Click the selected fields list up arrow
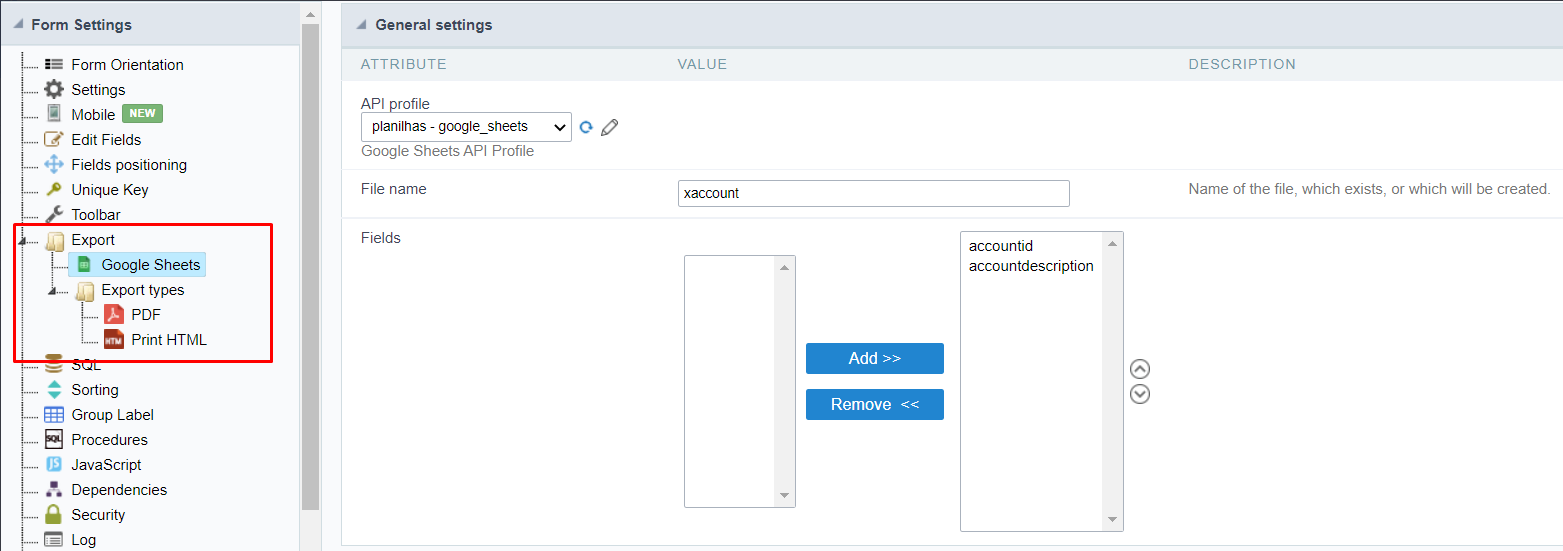The image size is (1563, 551). (1113, 243)
